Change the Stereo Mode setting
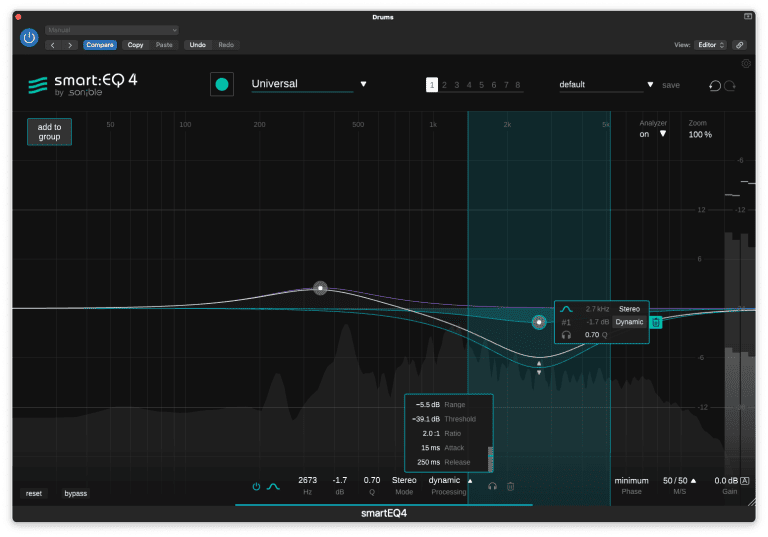This screenshot has width=768, height=537. [x=404, y=481]
